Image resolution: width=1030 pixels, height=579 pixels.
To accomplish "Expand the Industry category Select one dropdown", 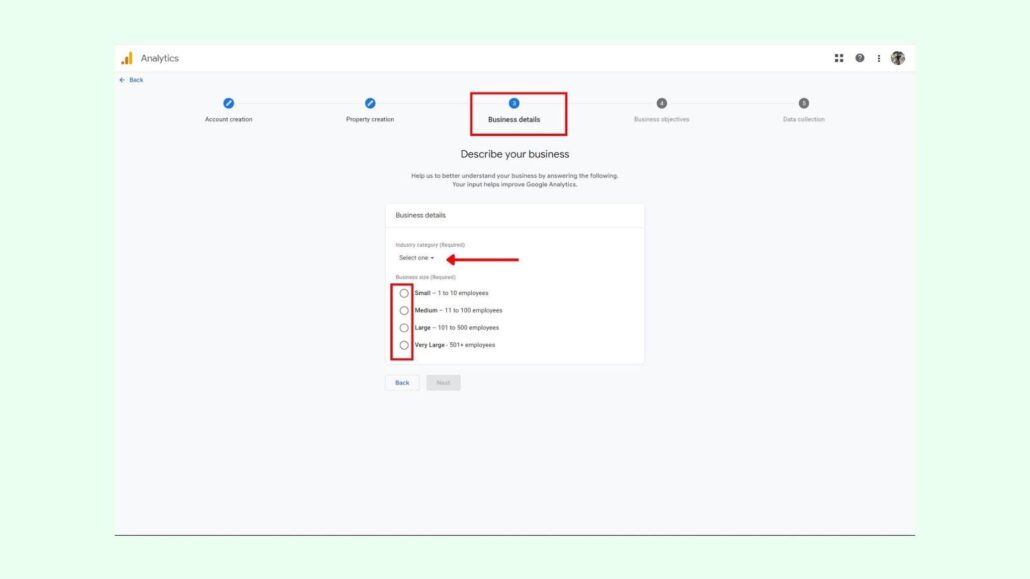I will point(416,258).
